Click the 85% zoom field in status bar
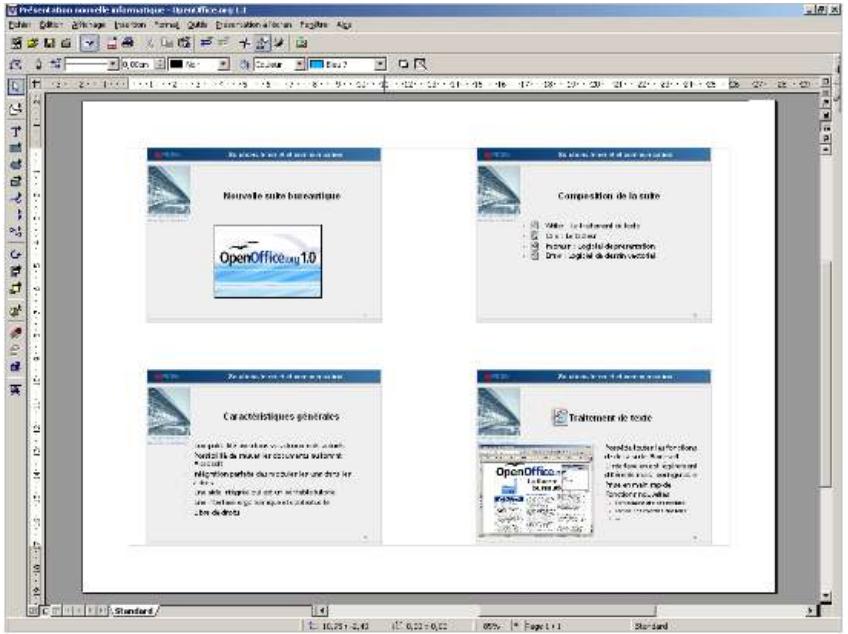 point(491,626)
